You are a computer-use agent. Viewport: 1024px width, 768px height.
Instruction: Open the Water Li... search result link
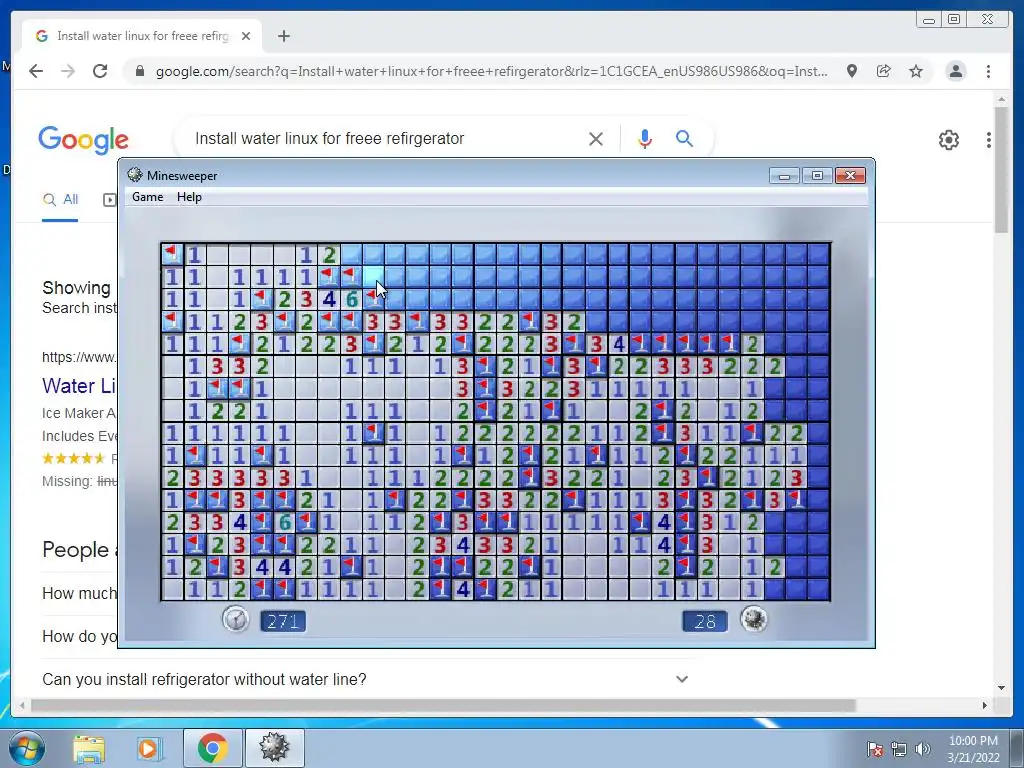click(x=78, y=385)
